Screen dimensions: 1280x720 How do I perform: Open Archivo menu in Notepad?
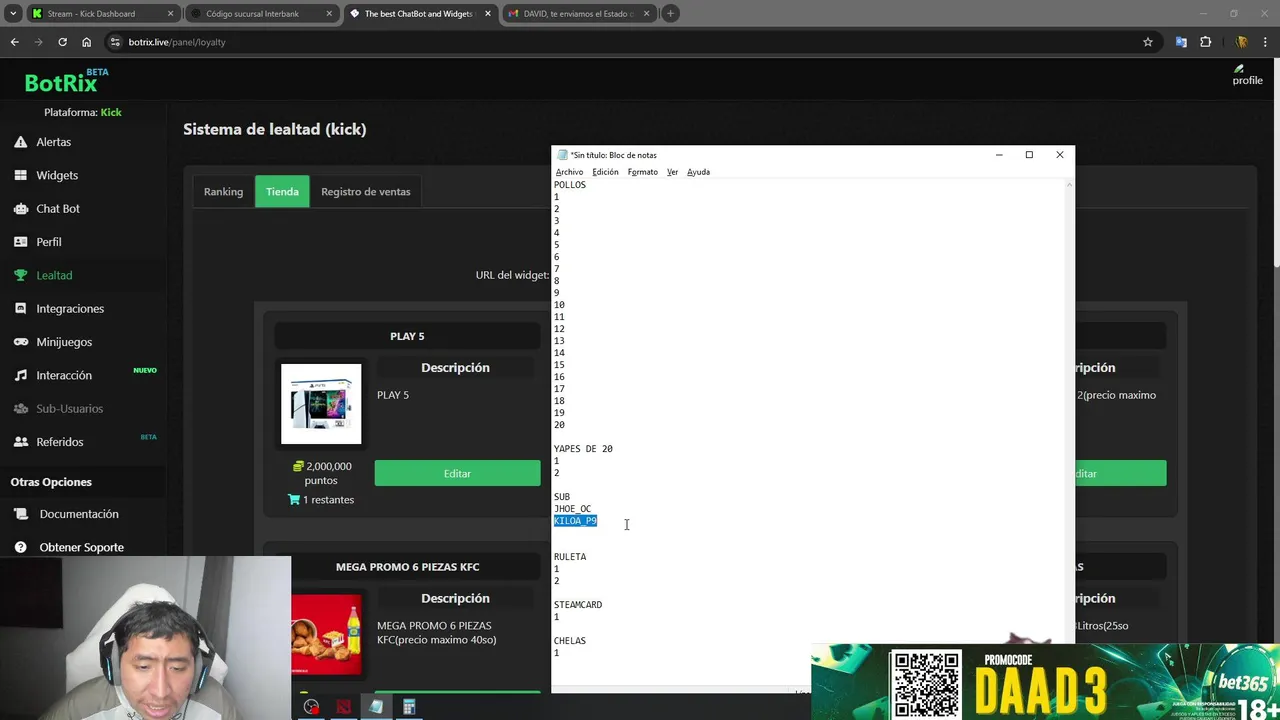point(569,172)
